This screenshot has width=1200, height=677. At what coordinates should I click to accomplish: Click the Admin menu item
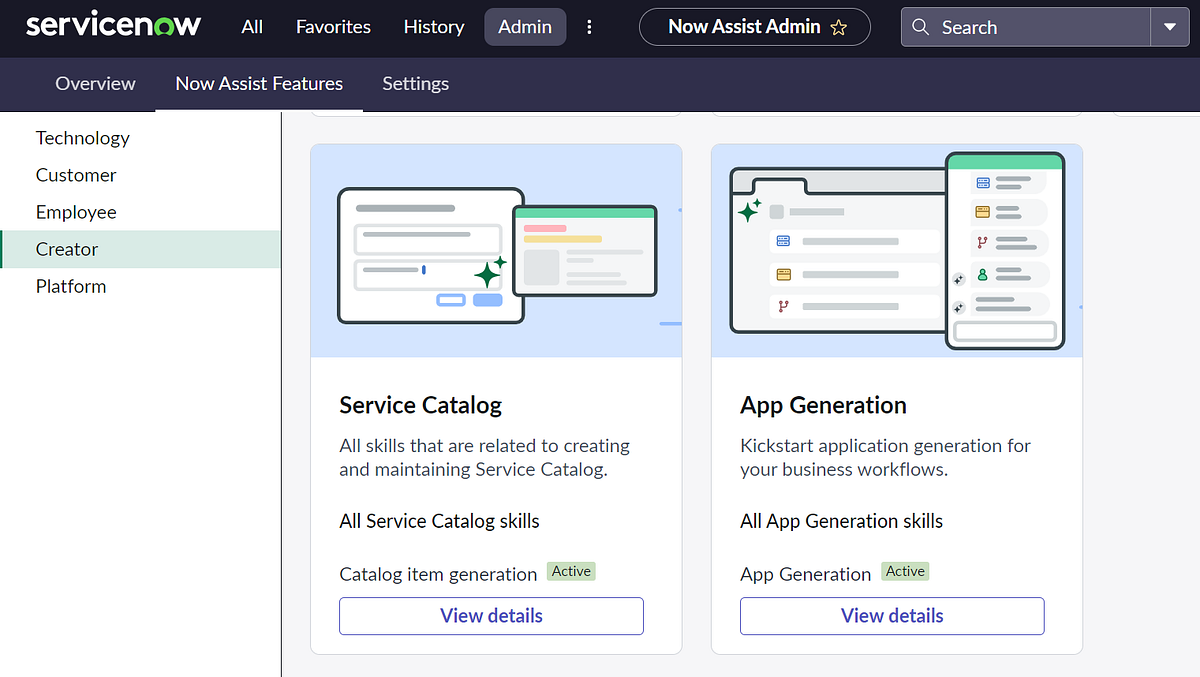pyautogui.click(x=524, y=27)
